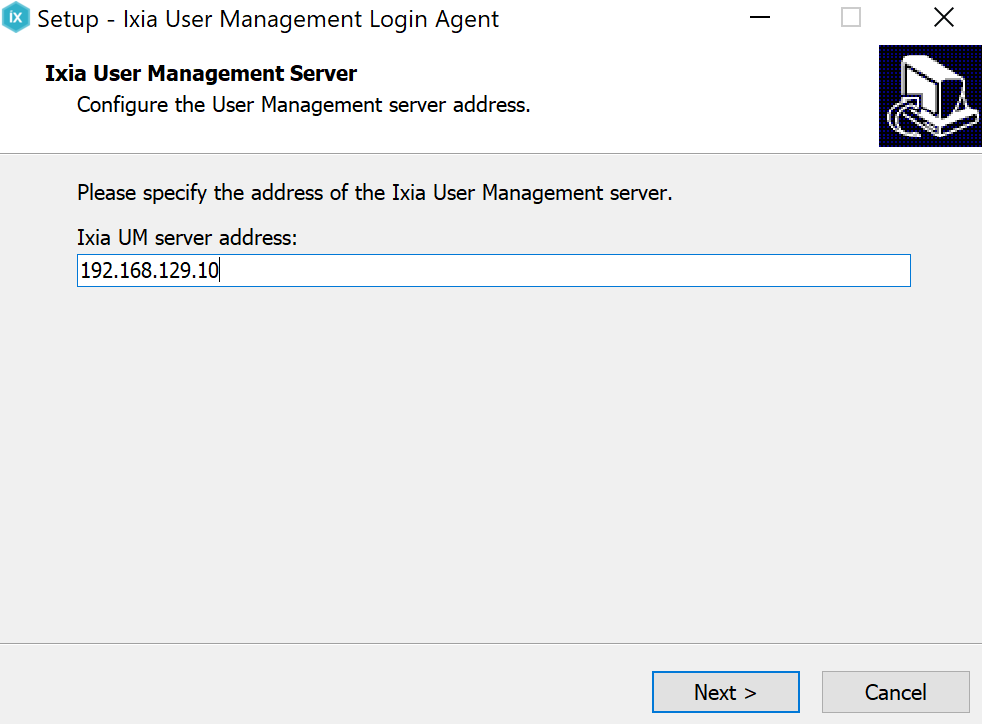Viewport: 982px width, 724px height.
Task: Click the empty footer area left of Next
Action: tap(320, 692)
